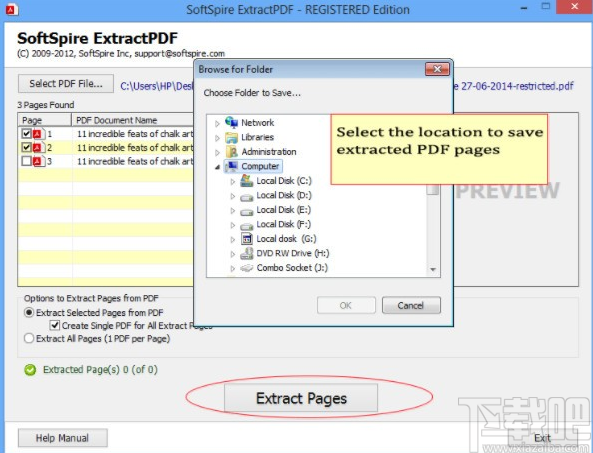The height and width of the screenshot is (453, 593).
Task: Open the Help Manual
Action: 62,438
